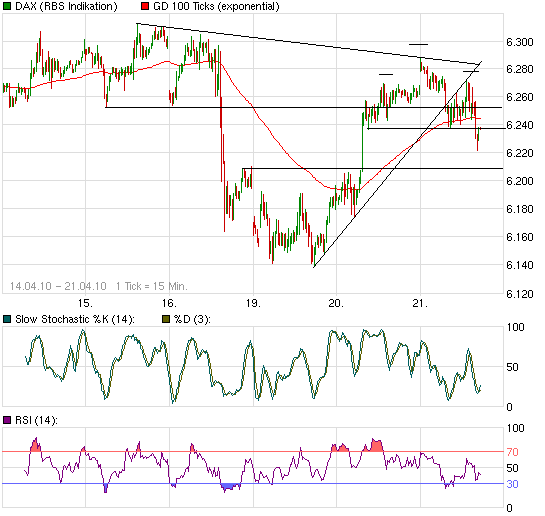Click the olive %D (3) legend square
545x516 pixels.
click(x=166, y=319)
